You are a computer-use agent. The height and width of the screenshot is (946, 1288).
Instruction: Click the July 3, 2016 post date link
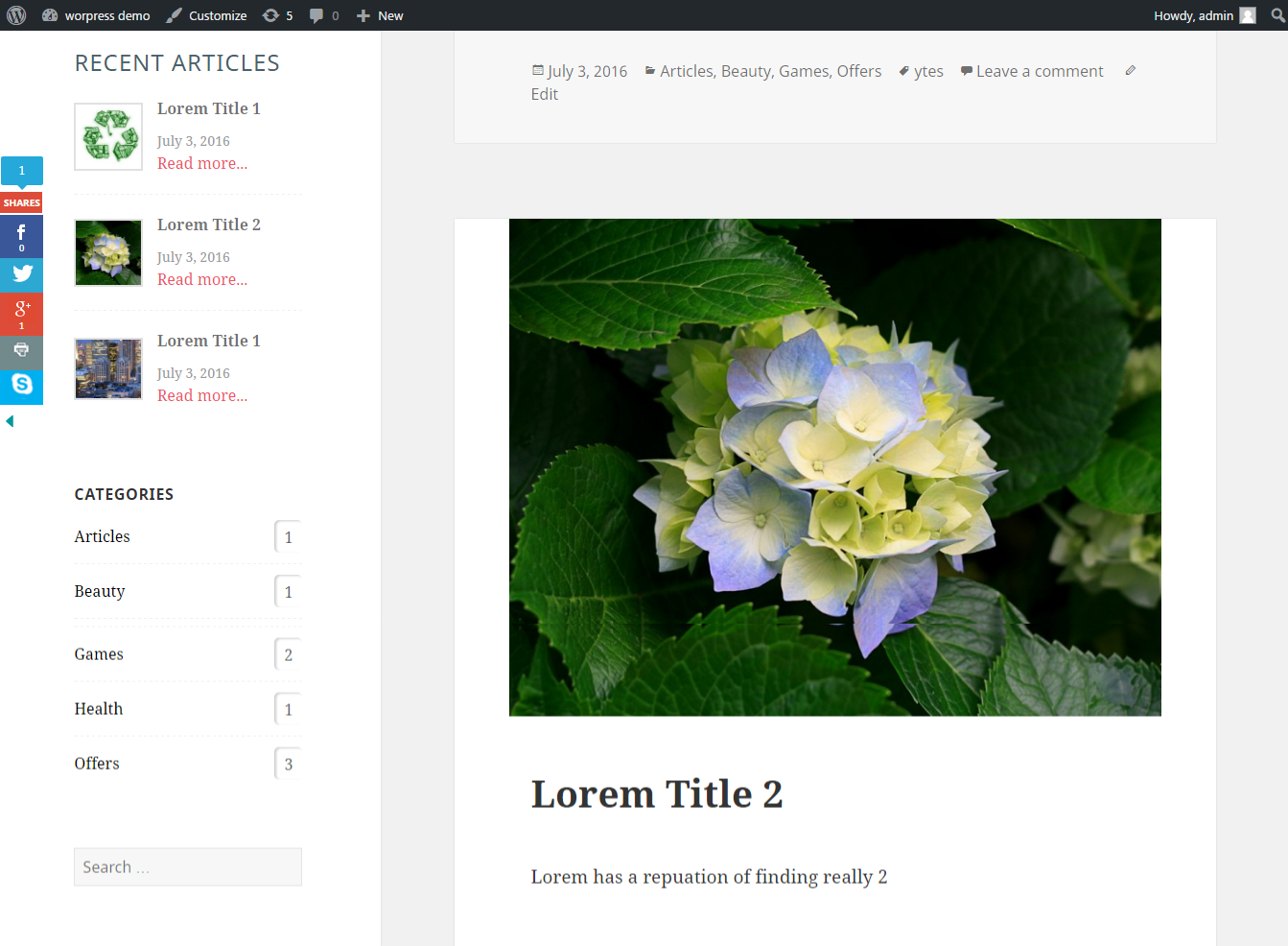coord(587,71)
